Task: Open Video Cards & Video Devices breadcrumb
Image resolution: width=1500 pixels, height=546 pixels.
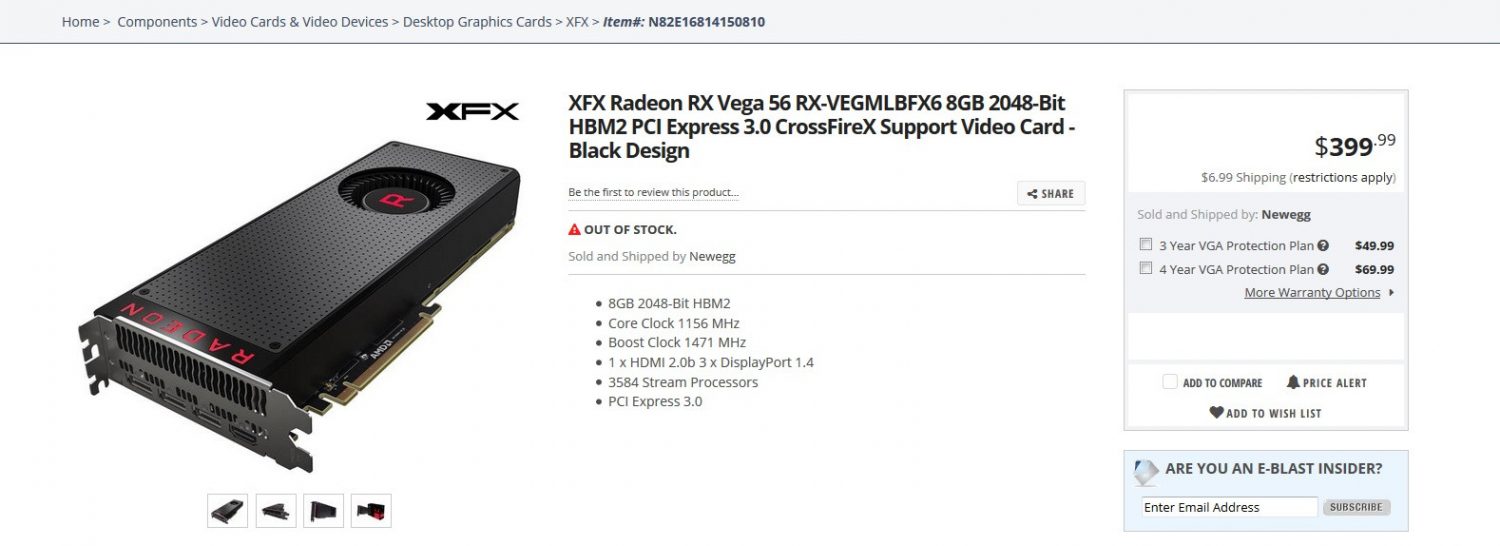Action: pyautogui.click(x=300, y=21)
